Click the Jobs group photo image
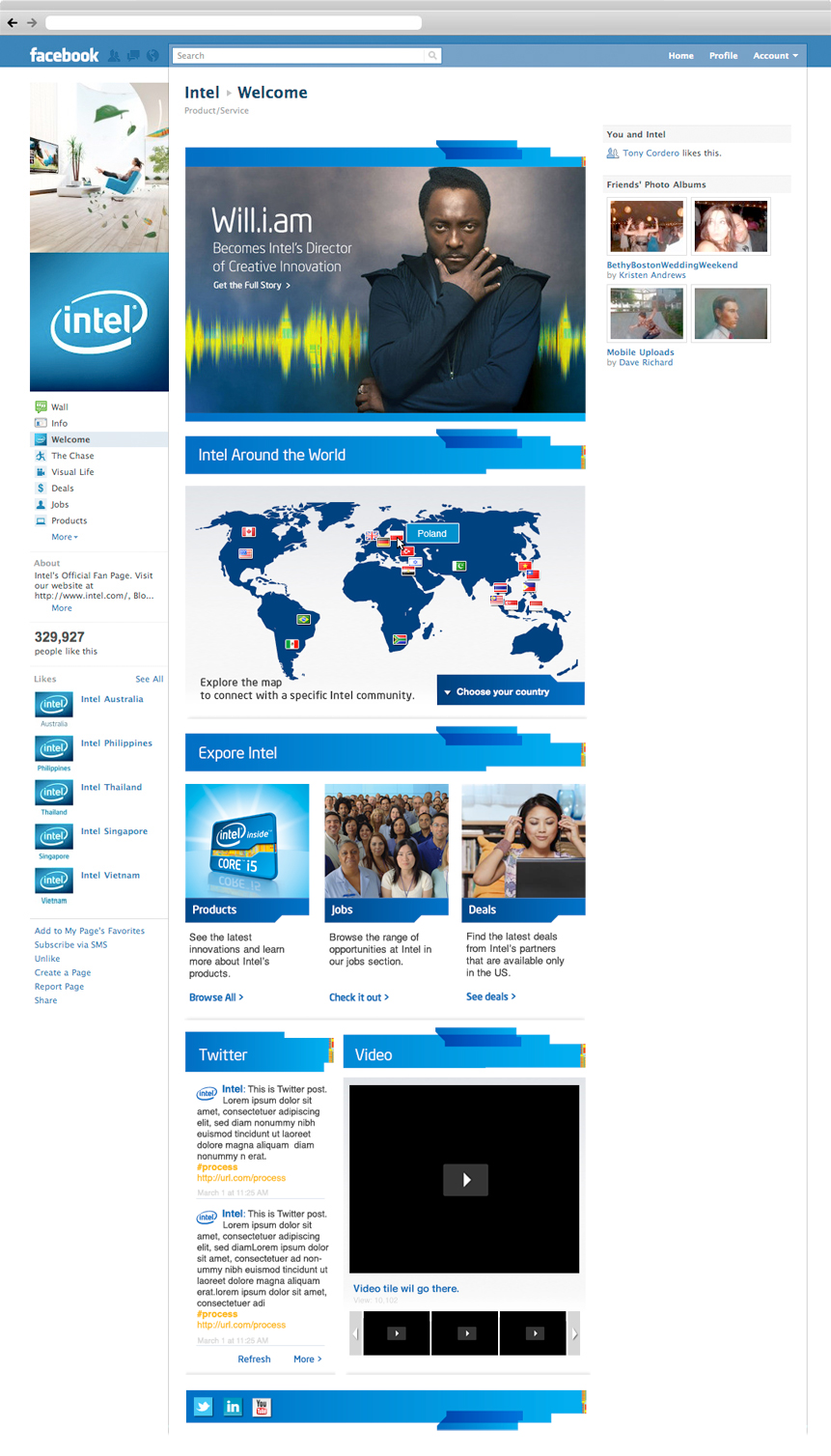 386,842
